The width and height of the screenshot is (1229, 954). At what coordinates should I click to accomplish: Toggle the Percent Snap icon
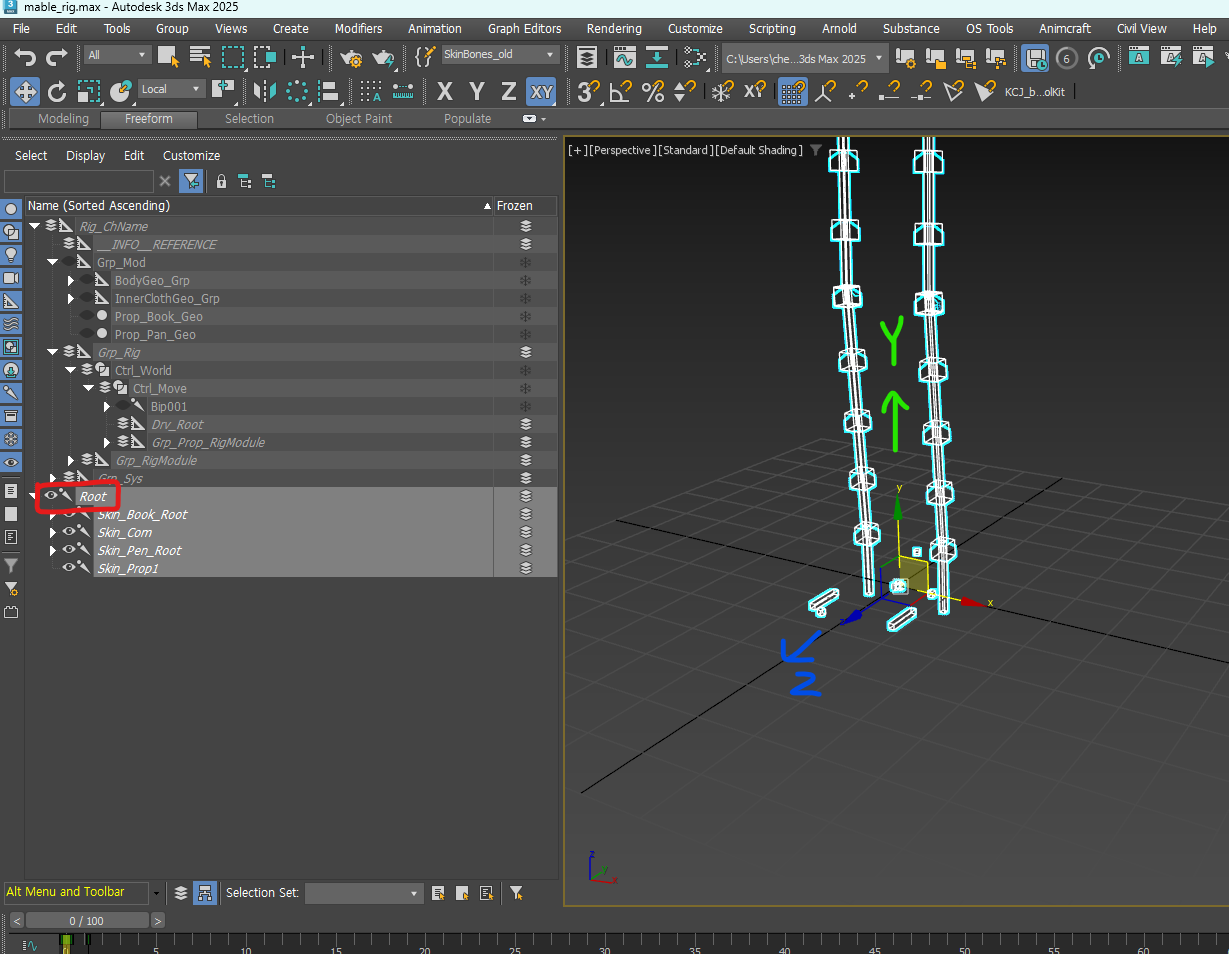tap(653, 92)
